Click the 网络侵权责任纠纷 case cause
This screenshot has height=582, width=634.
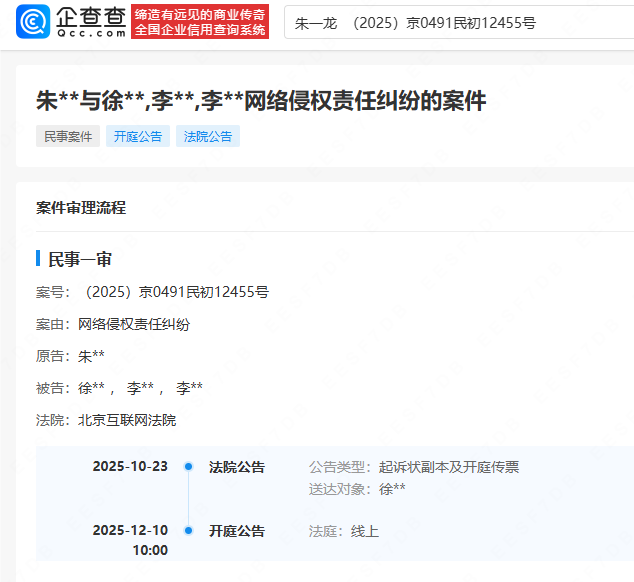(x=134, y=324)
